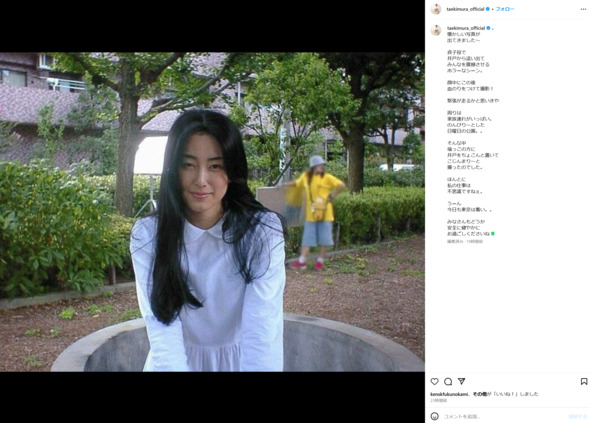Click the timestamp below the likes line
The height and width of the screenshot is (423, 590).
click(438, 400)
